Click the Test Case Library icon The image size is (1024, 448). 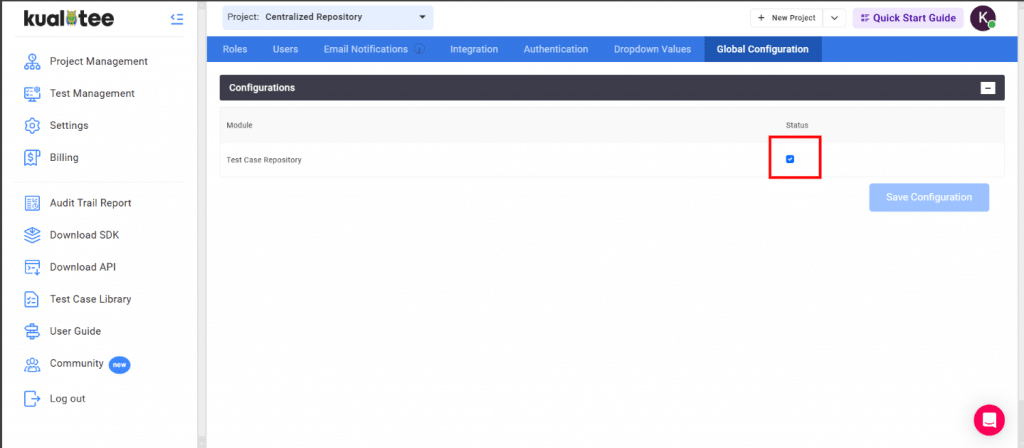click(32, 299)
